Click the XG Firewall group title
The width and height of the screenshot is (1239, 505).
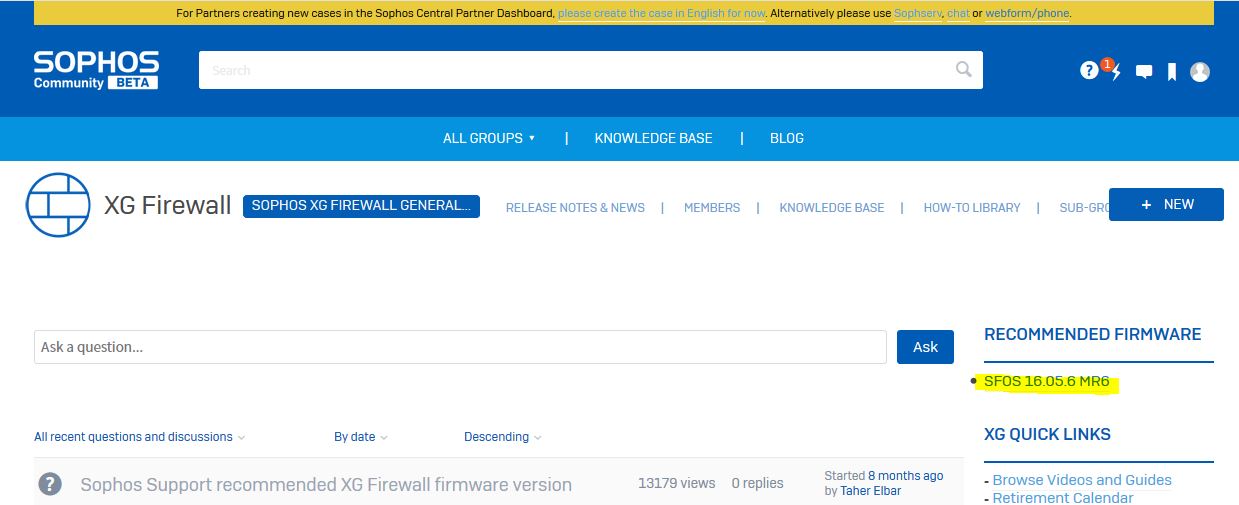click(168, 206)
